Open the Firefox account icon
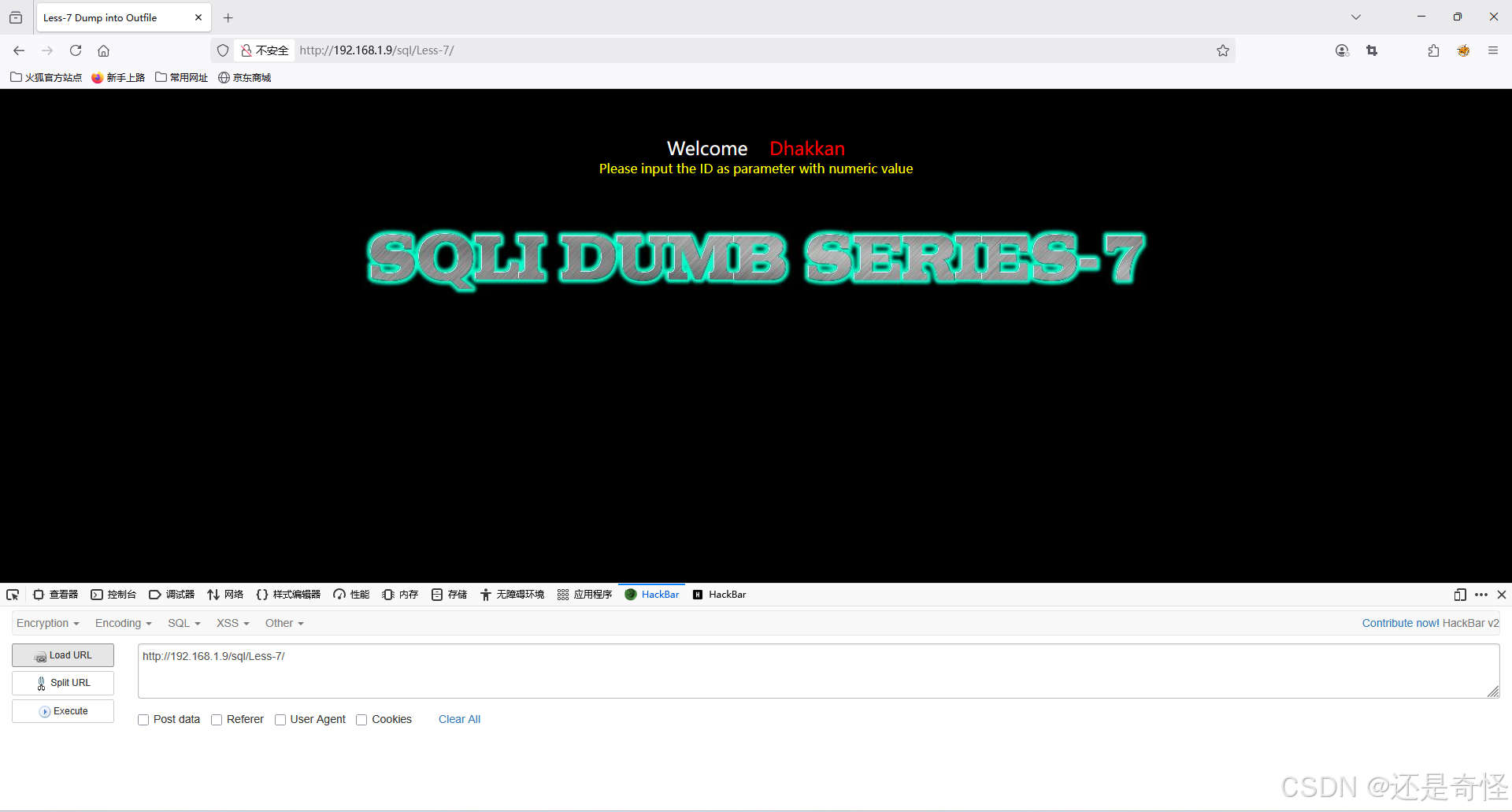Image resolution: width=1512 pixels, height=812 pixels. pos(1342,50)
